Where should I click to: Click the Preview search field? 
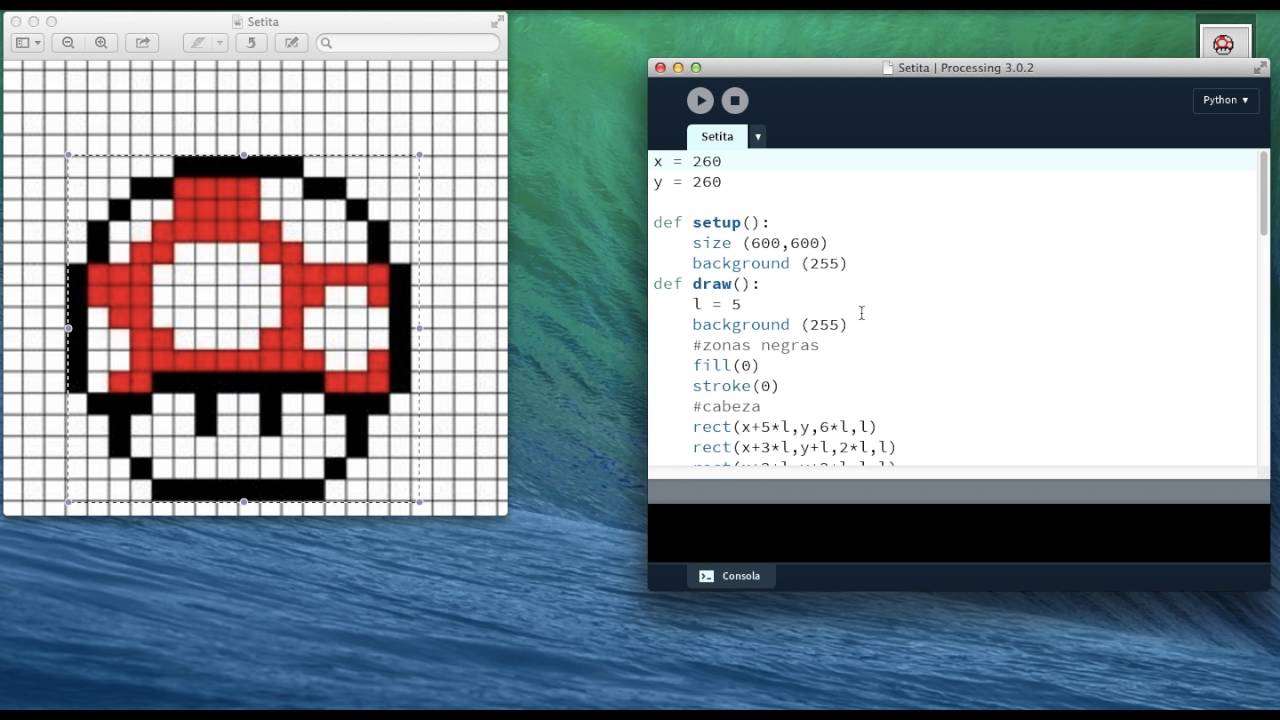(408, 43)
